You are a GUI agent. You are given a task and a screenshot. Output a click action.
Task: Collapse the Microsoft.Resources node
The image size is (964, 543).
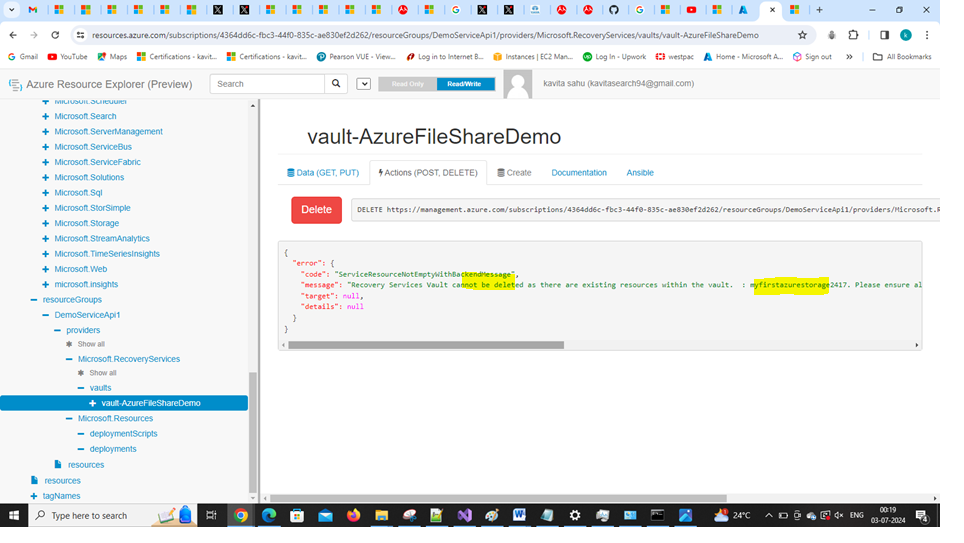coord(69,419)
